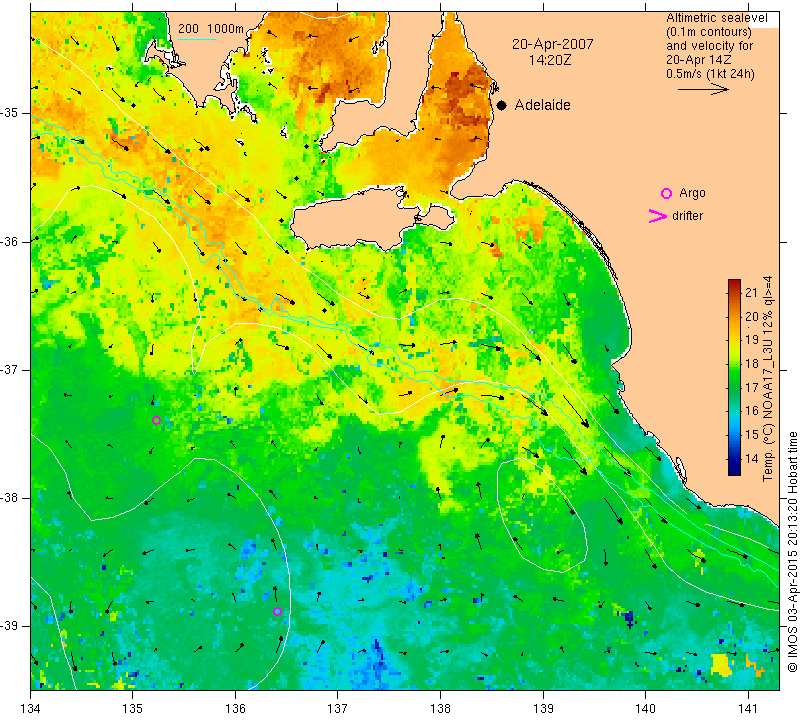Click the '20-Apr-2007' date text
800x720 pixels.
click(x=553, y=44)
